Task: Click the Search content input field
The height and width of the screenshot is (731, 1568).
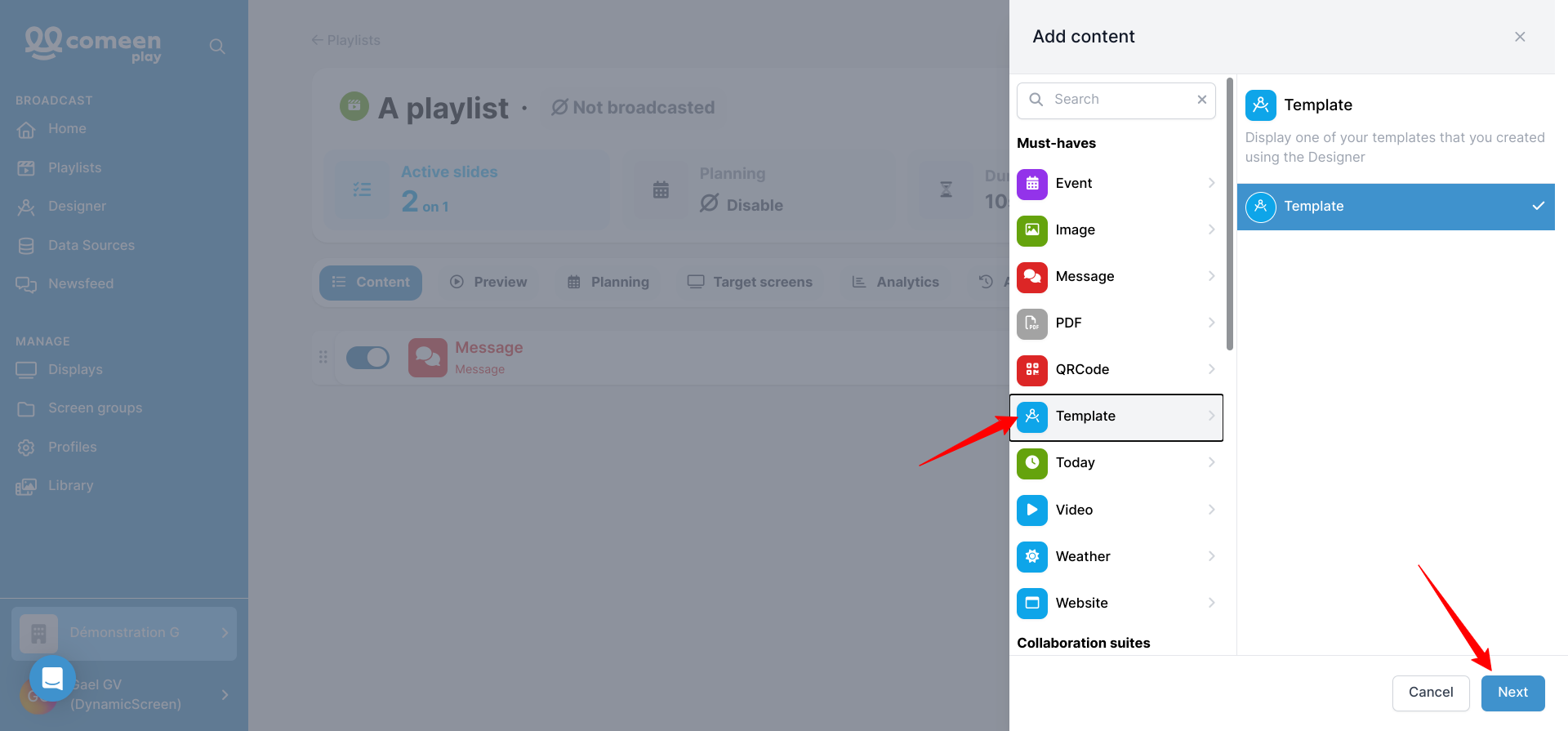Action: pos(1116,100)
